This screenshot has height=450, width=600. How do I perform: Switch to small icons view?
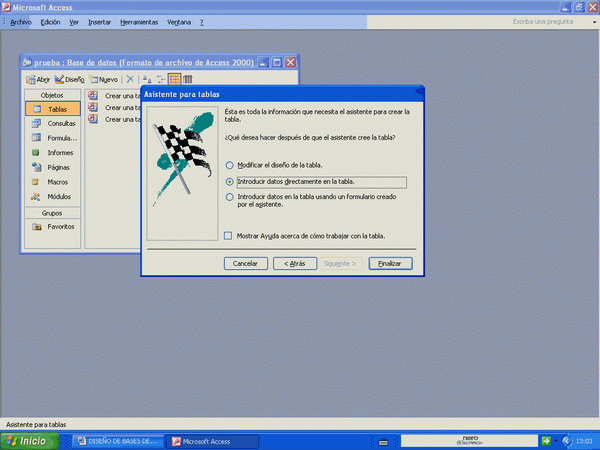tap(161, 79)
